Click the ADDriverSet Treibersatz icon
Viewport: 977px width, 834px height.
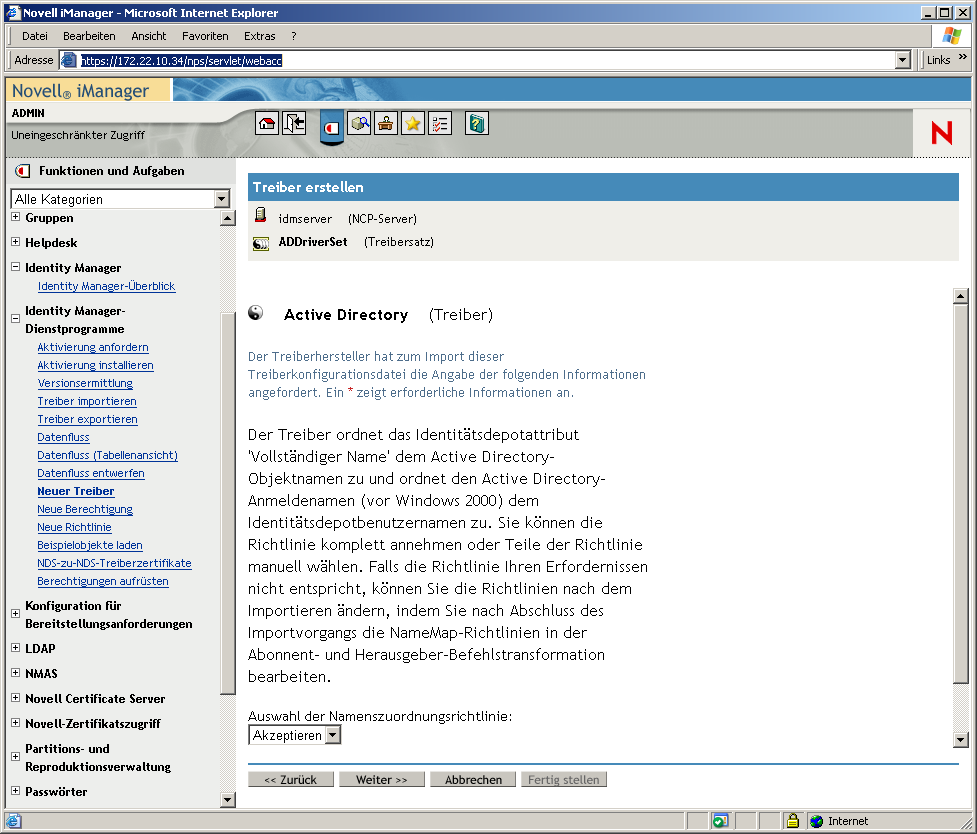click(x=260, y=241)
